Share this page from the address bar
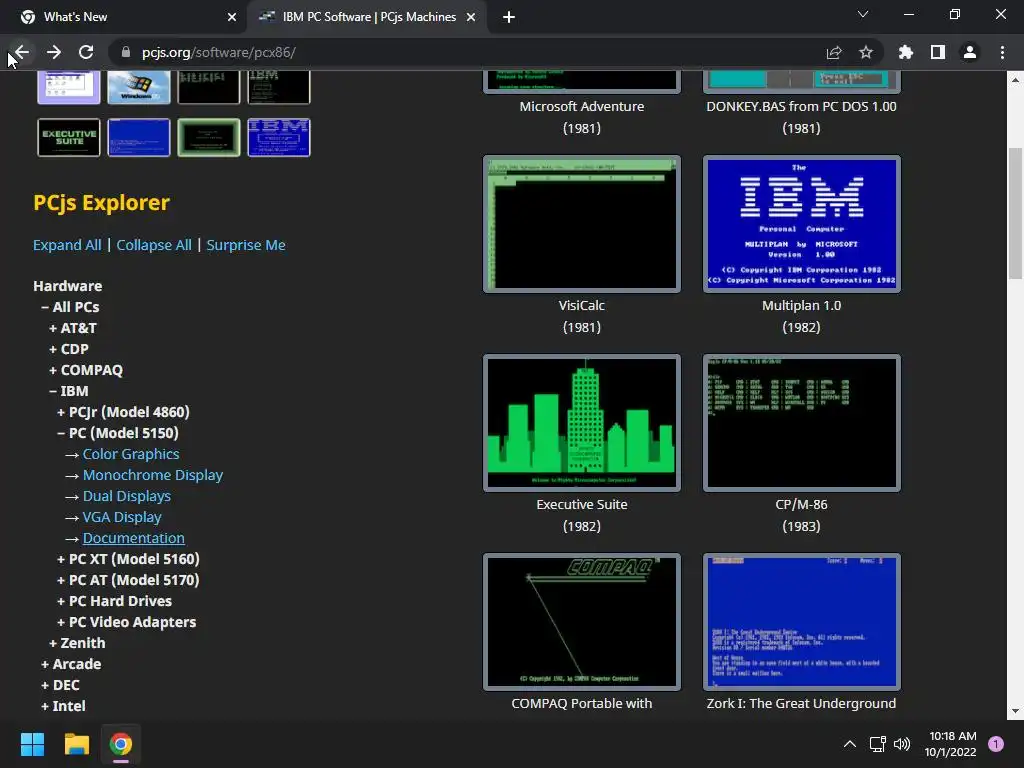Viewport: 1024px width, 768px height. pyautogui.click(x=833, y=52)
